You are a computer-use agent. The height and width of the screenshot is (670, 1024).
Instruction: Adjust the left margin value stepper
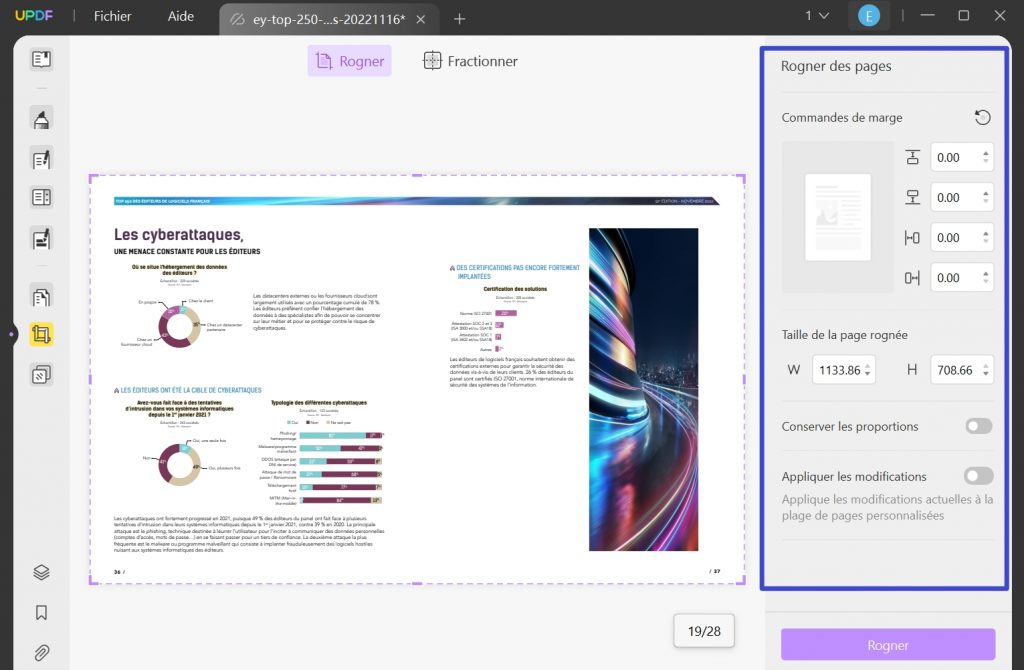click(985, 238)
